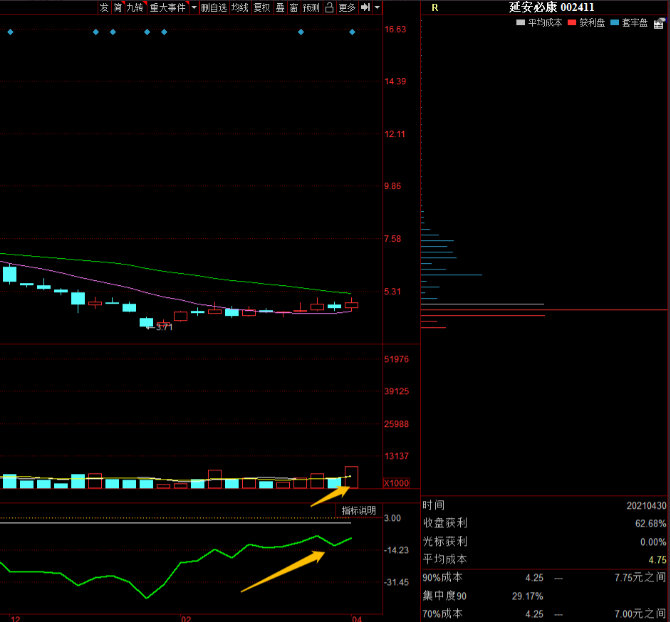The image size is (670, 622).
Task: Expand the dropdown arrow beside the right-arrow icon
Action: click(x=377, y=7)
